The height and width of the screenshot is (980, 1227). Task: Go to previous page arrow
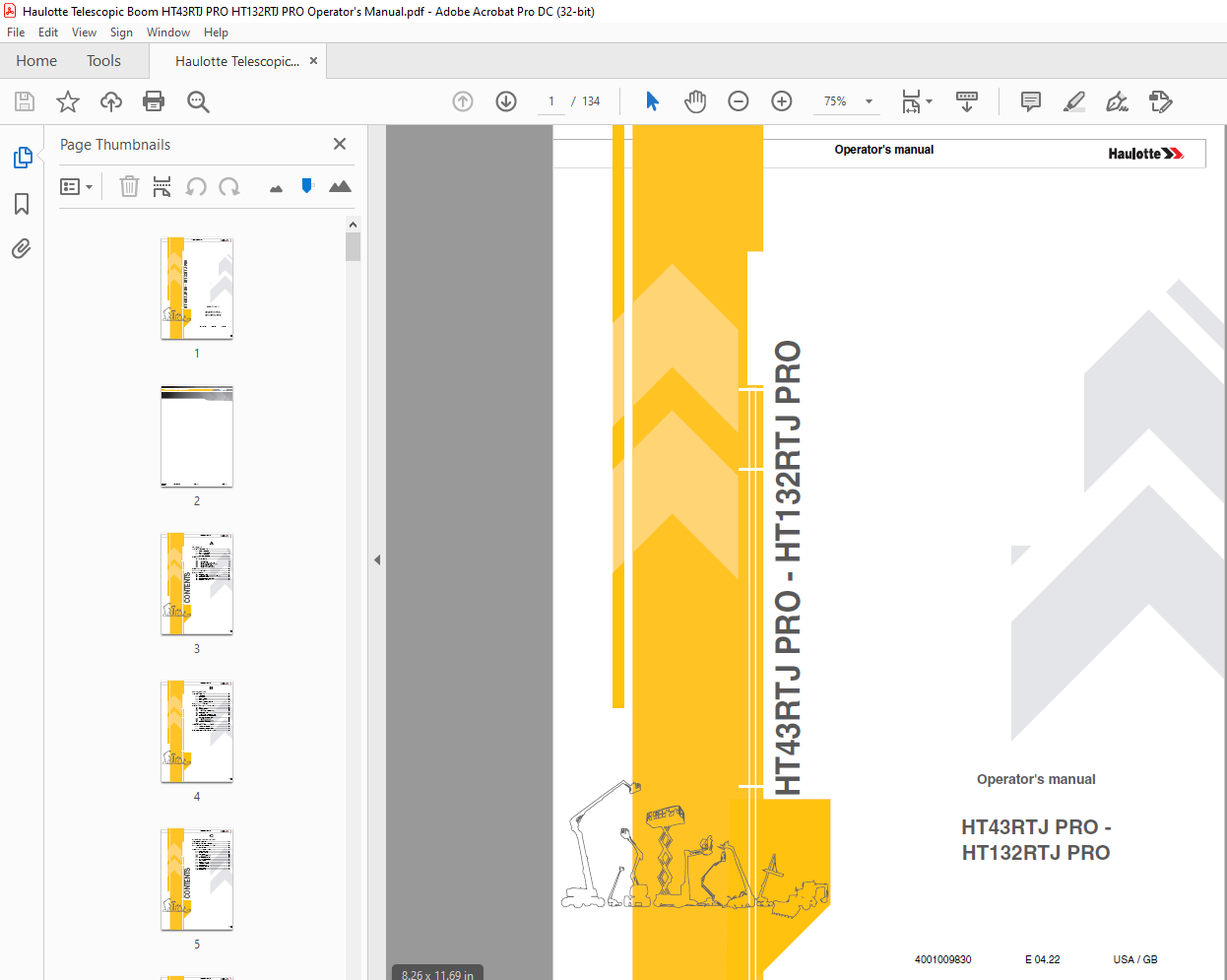point(463,101)
